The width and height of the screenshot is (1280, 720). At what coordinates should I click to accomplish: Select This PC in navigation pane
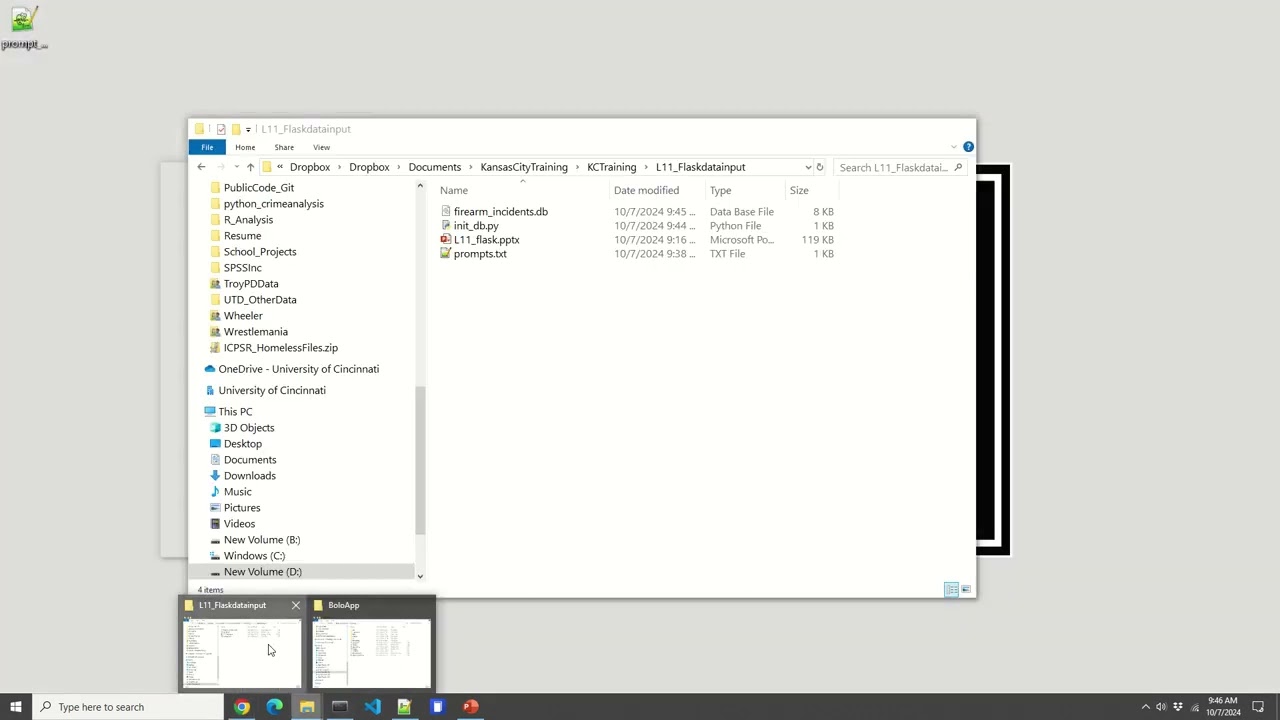click(235, 411)
